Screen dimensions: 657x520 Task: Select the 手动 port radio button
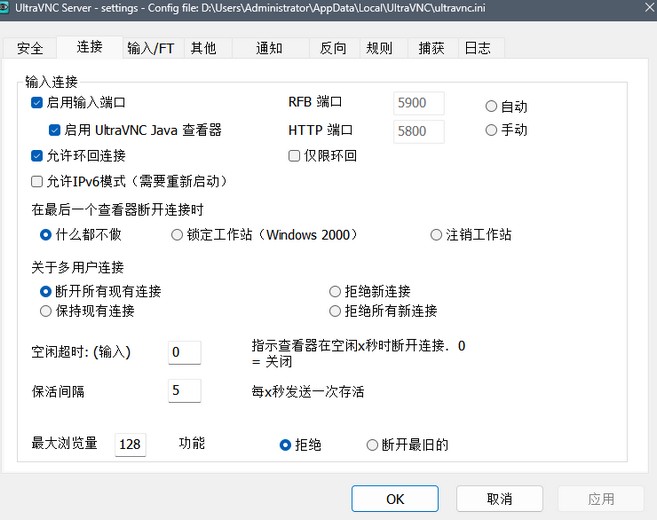(x=491, y=130)
